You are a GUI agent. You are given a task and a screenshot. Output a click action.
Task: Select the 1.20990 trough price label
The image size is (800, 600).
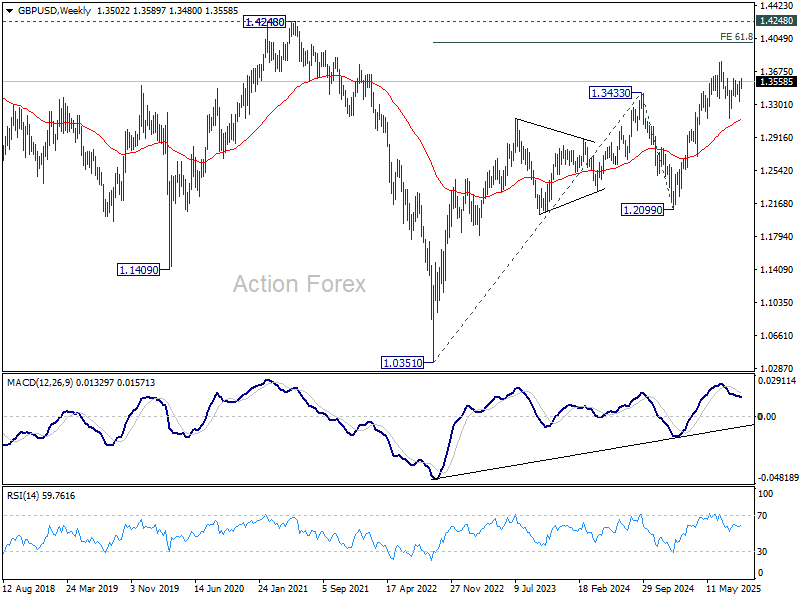pos(642,210)
